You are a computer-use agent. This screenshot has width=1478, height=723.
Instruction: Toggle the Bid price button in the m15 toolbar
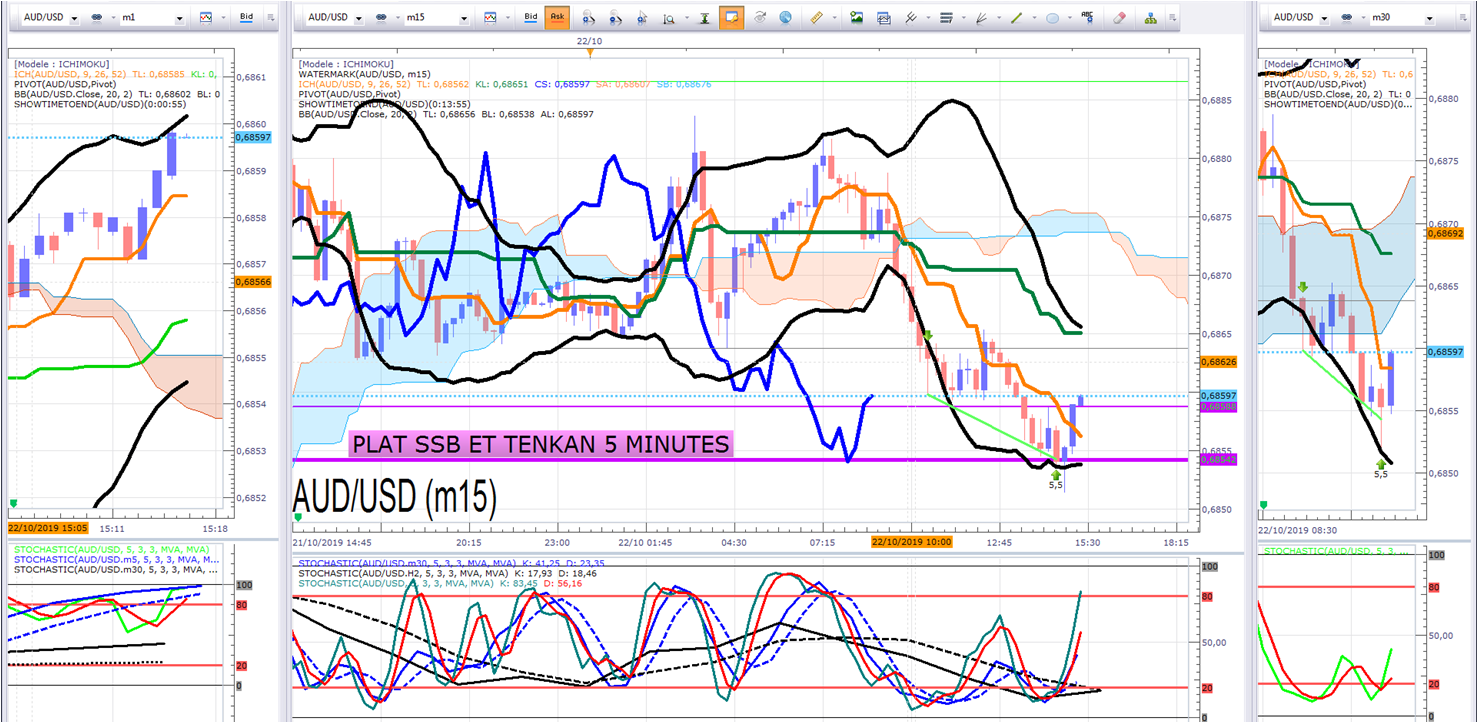pyautogui.click(x=531, y=18)
